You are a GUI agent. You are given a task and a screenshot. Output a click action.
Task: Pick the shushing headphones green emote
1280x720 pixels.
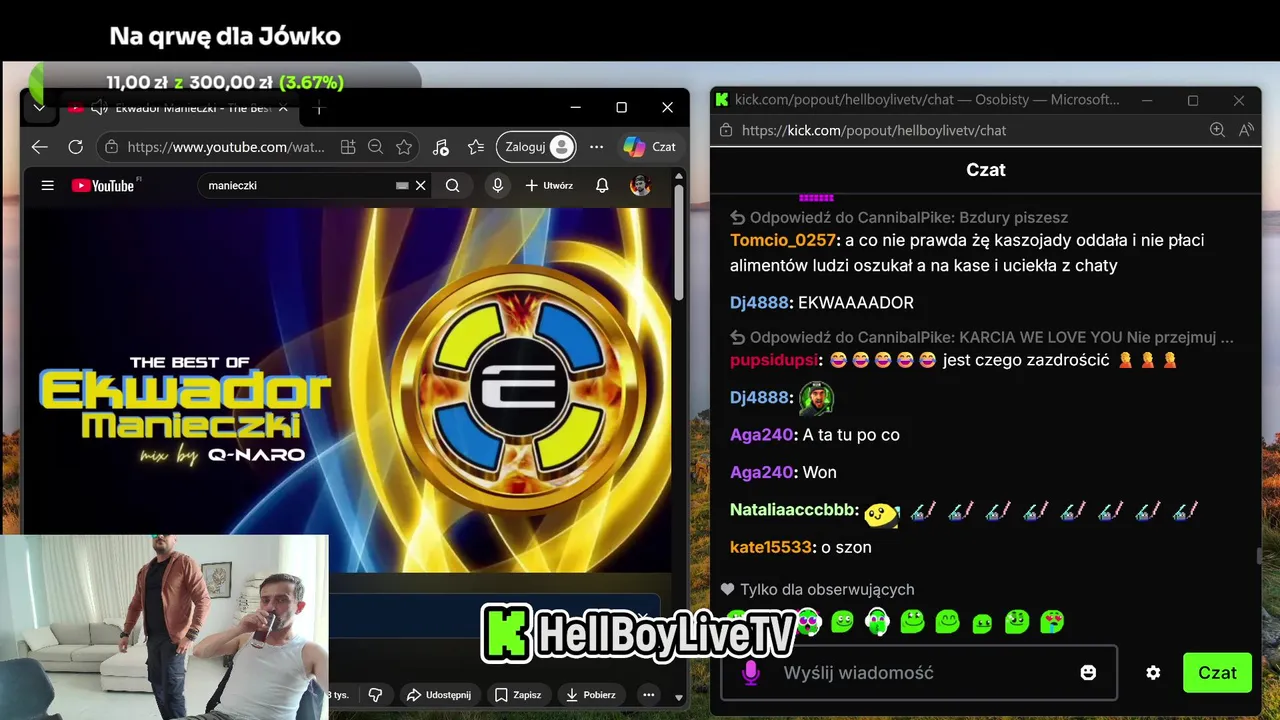click(x=877, y=622)
